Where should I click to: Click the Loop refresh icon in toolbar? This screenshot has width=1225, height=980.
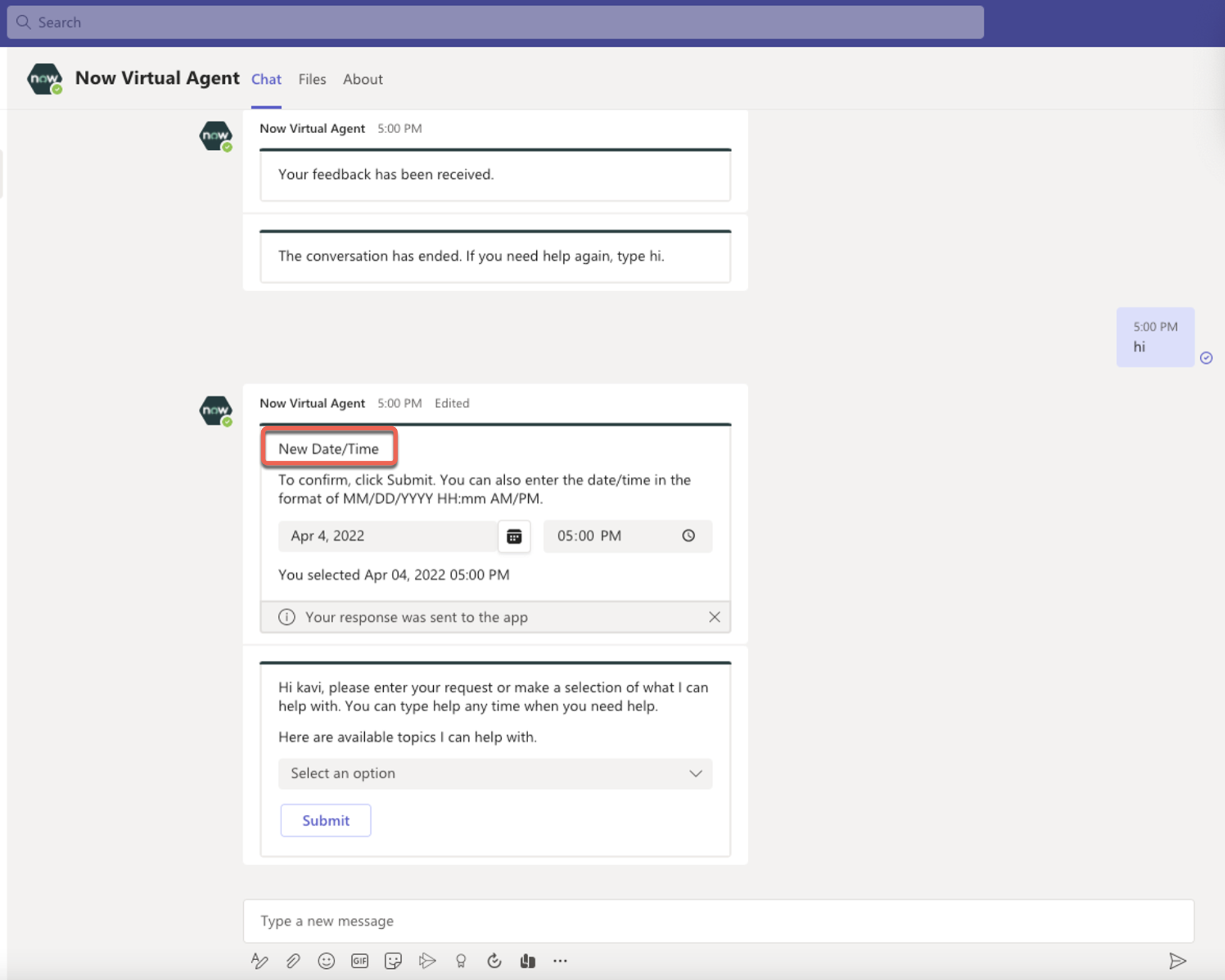pos(494,961)
